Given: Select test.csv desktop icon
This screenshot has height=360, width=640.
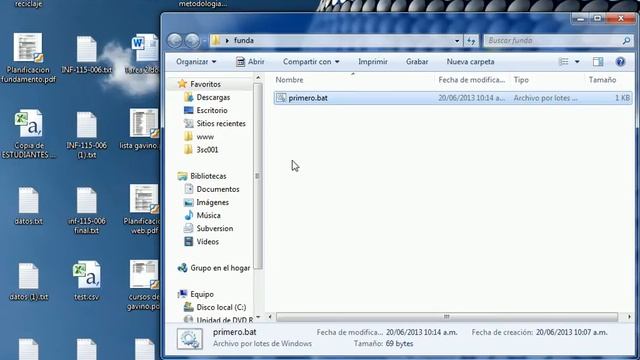Looking at the screenshot, I should point(87,281).
